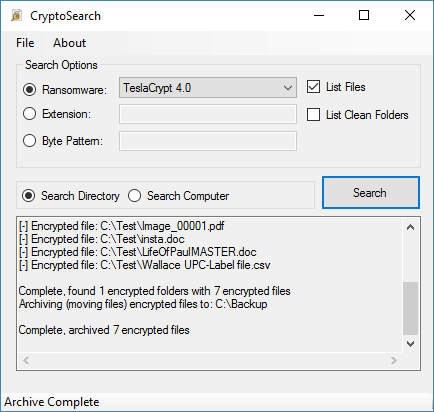
Task: Click the Search button
Action: click(371, 193)
